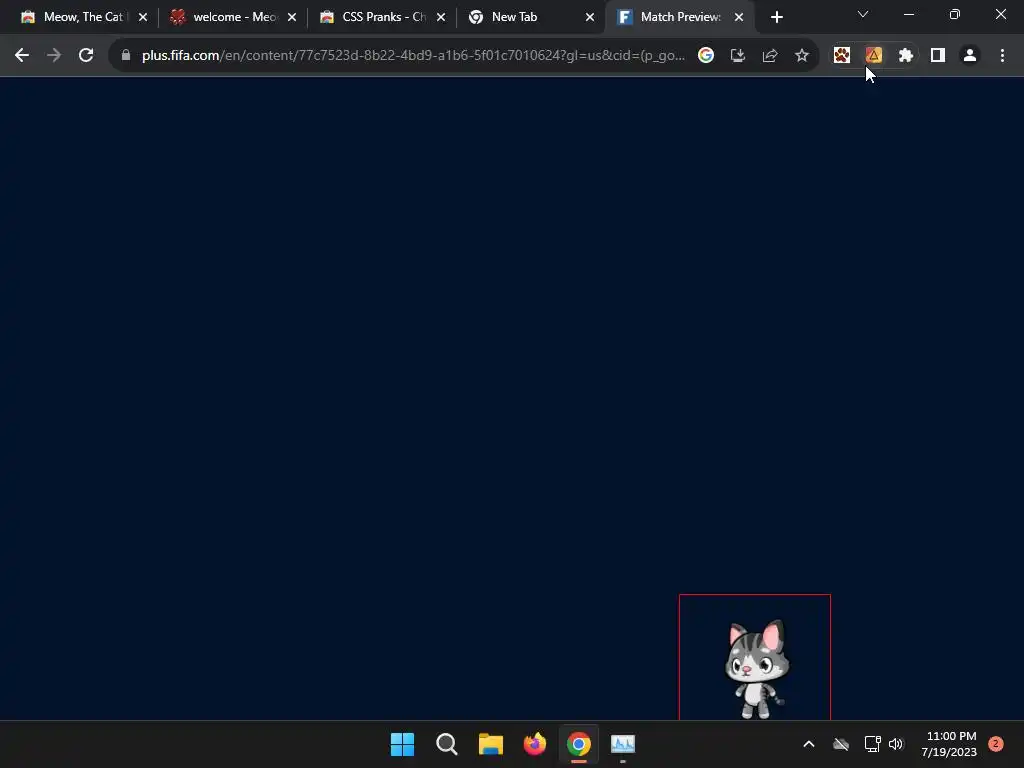Close the Match Preview tab

click(739, 18)
